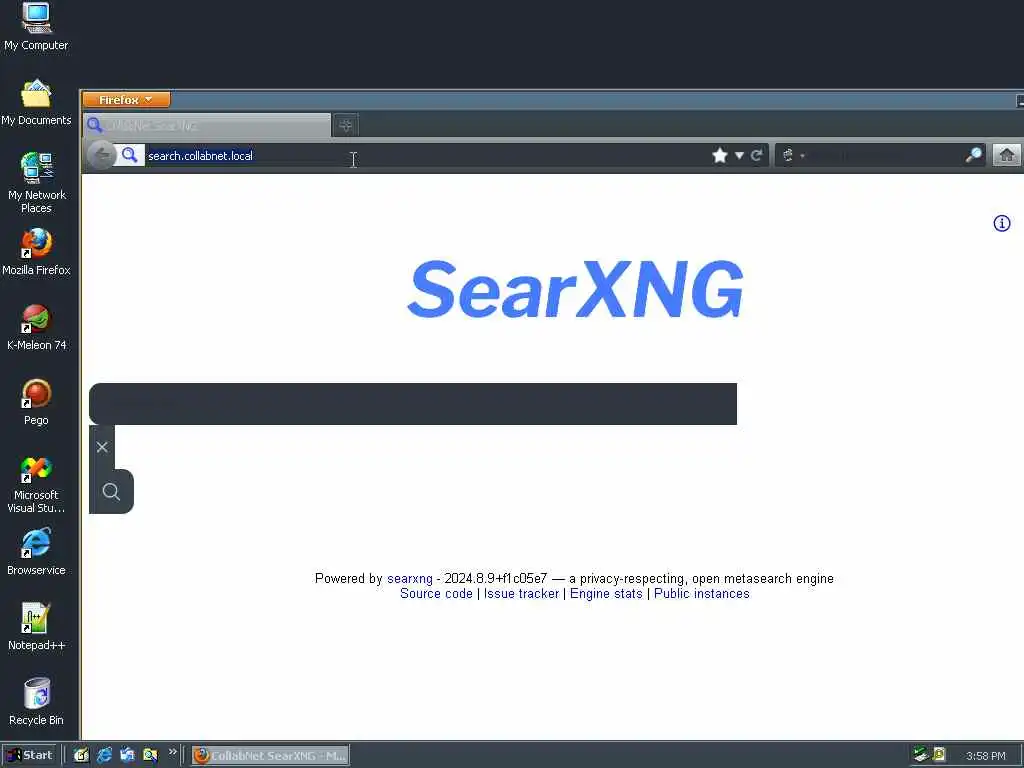Open a new tab with plus button
The height and width of the screenshot is (768, 1024).
(345, 125)
